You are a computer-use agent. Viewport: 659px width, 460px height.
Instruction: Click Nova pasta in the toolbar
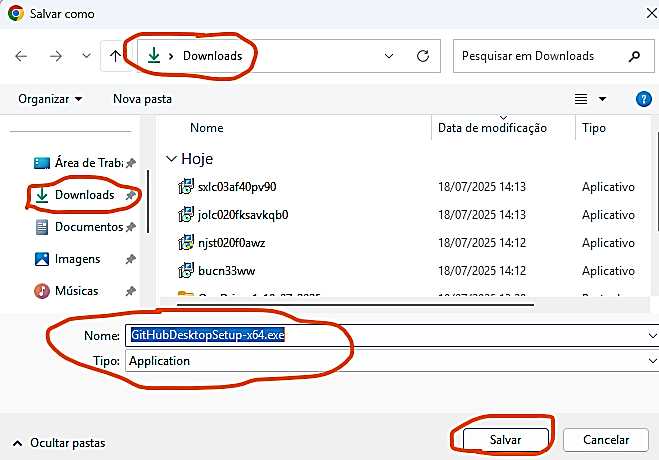coord(142,99)
